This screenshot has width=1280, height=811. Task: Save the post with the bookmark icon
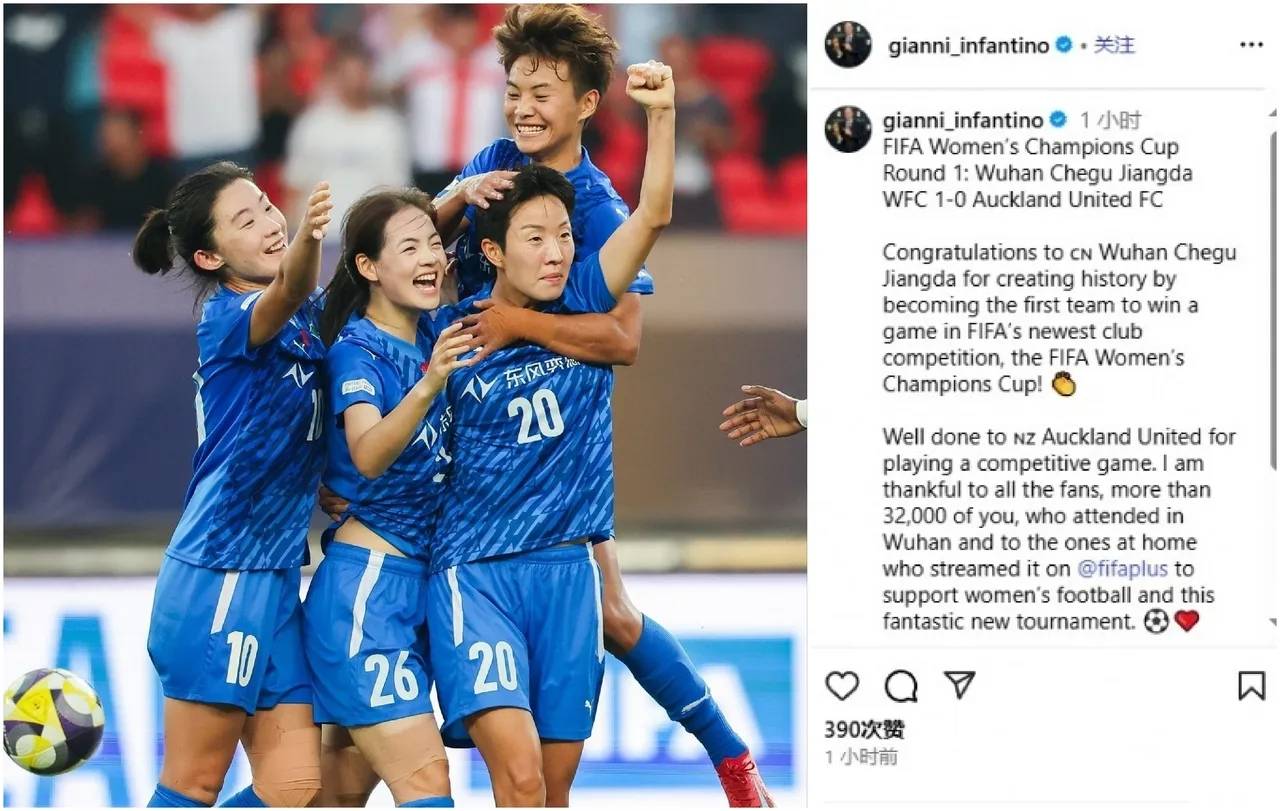(1251, 685)
